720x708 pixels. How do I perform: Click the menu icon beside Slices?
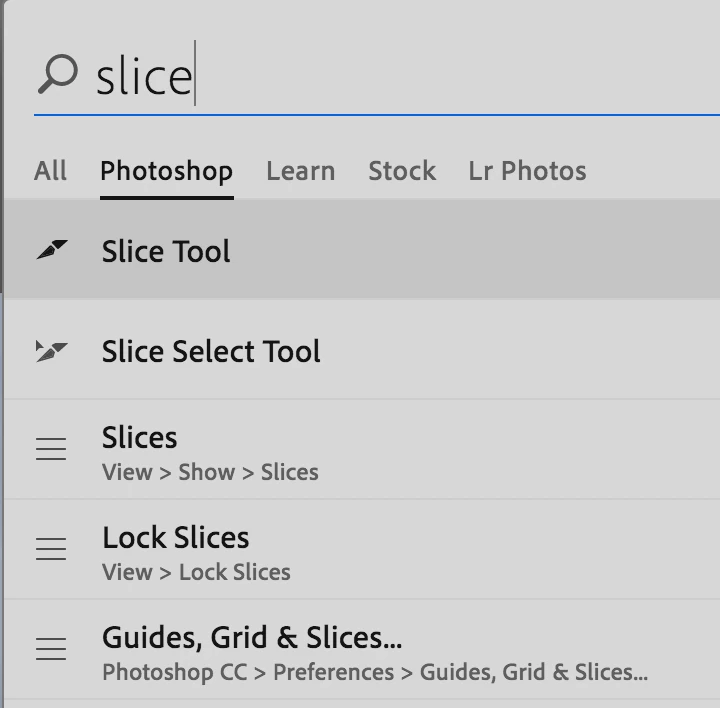pos(52,450)
